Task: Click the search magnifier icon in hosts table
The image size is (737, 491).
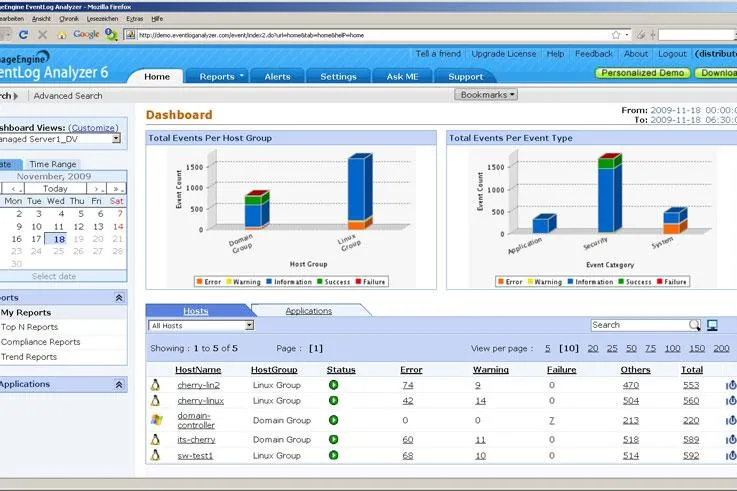Action: click(x=694, y=325)
